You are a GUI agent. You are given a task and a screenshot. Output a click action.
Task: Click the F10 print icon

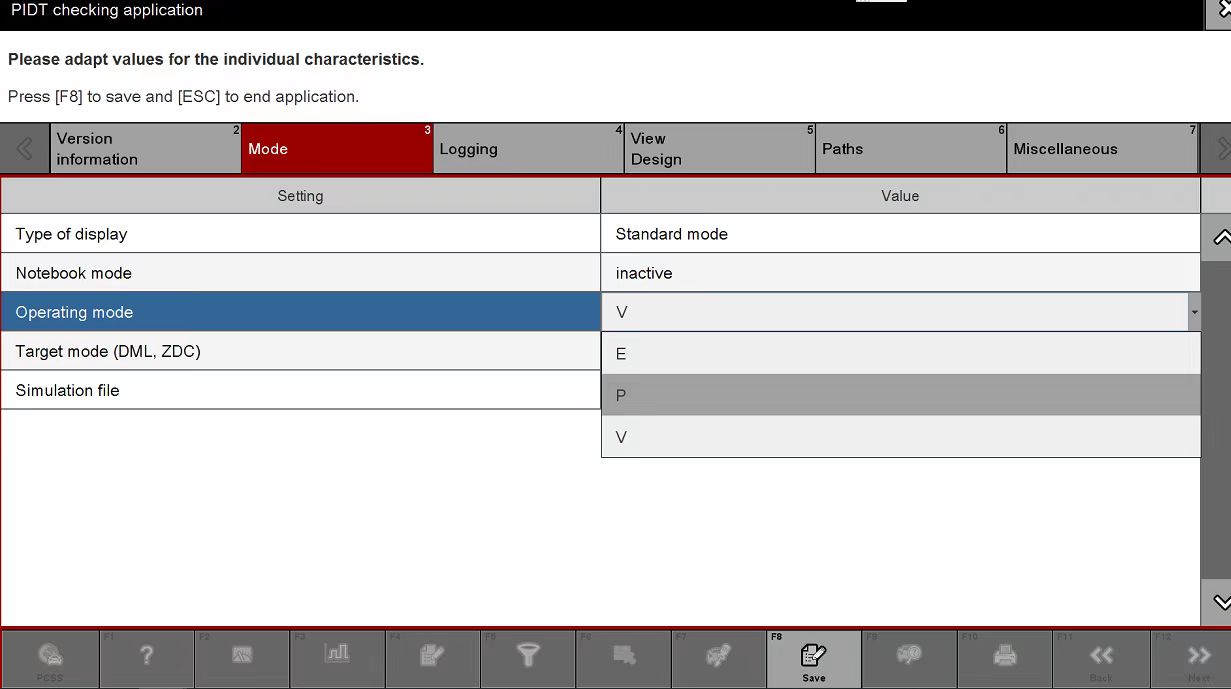1004,658
